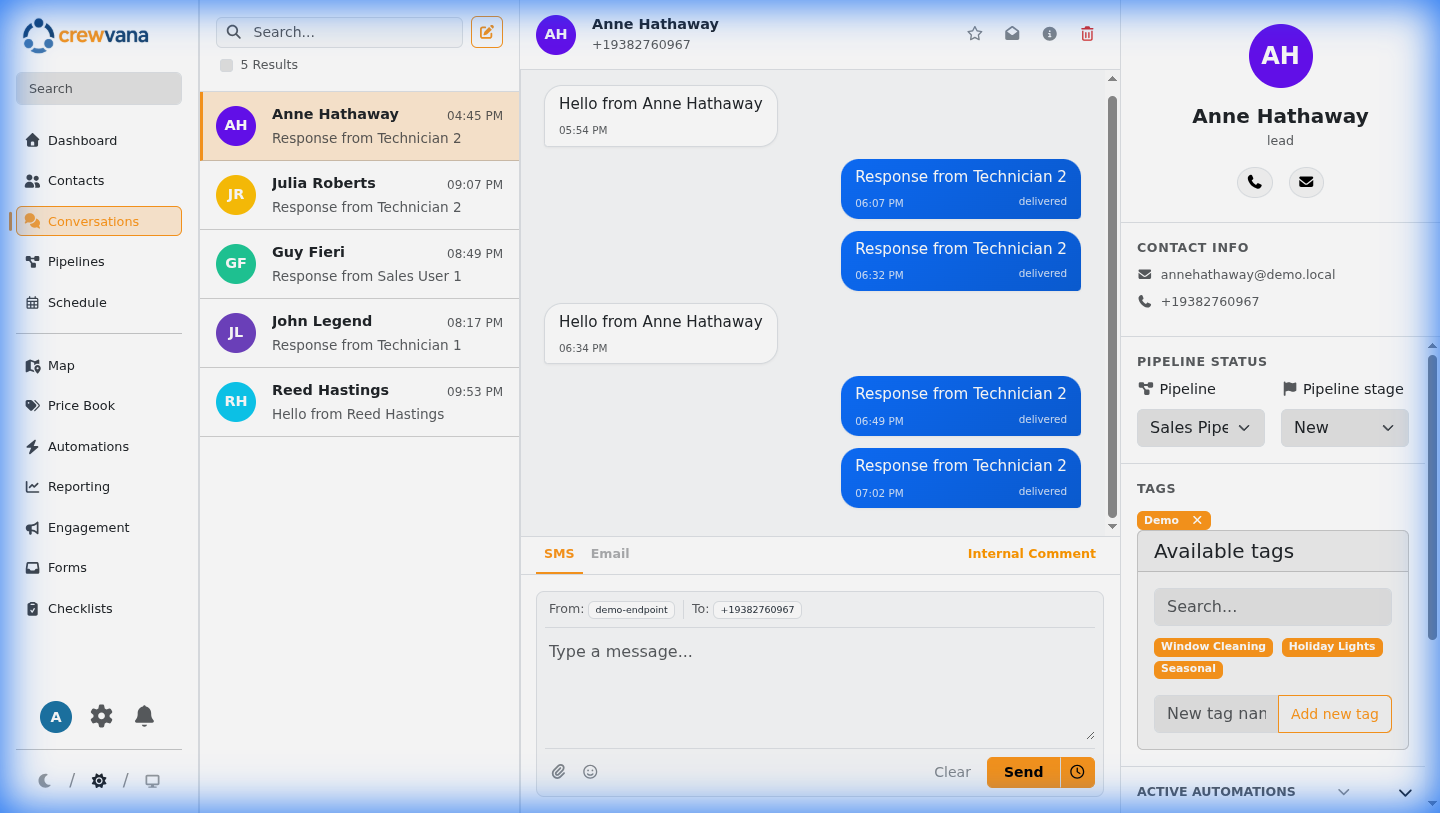
Task: Send the SMS message
Action: click(1022, 772)
